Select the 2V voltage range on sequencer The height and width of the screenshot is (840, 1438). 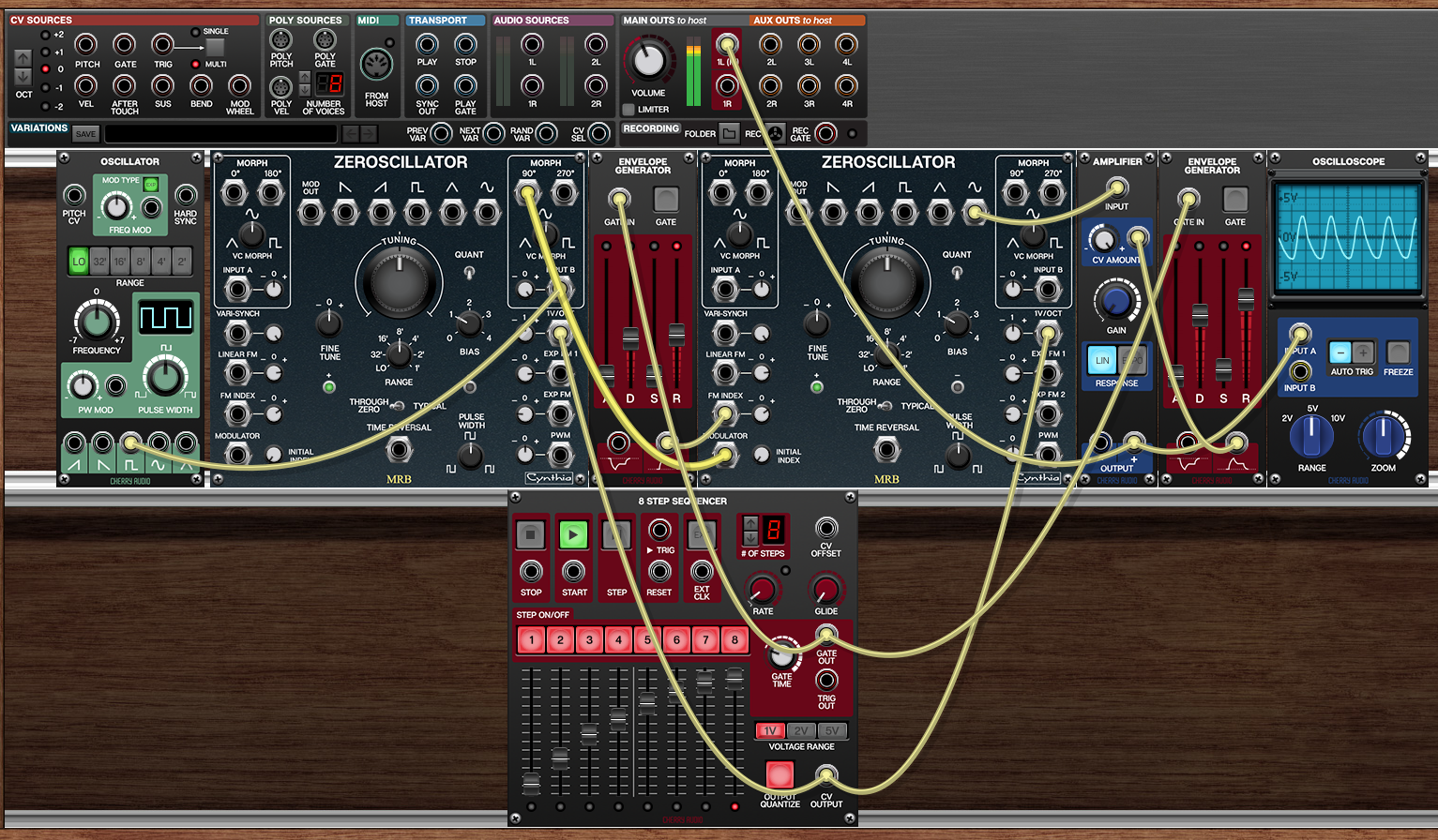(x=801, y=731)
